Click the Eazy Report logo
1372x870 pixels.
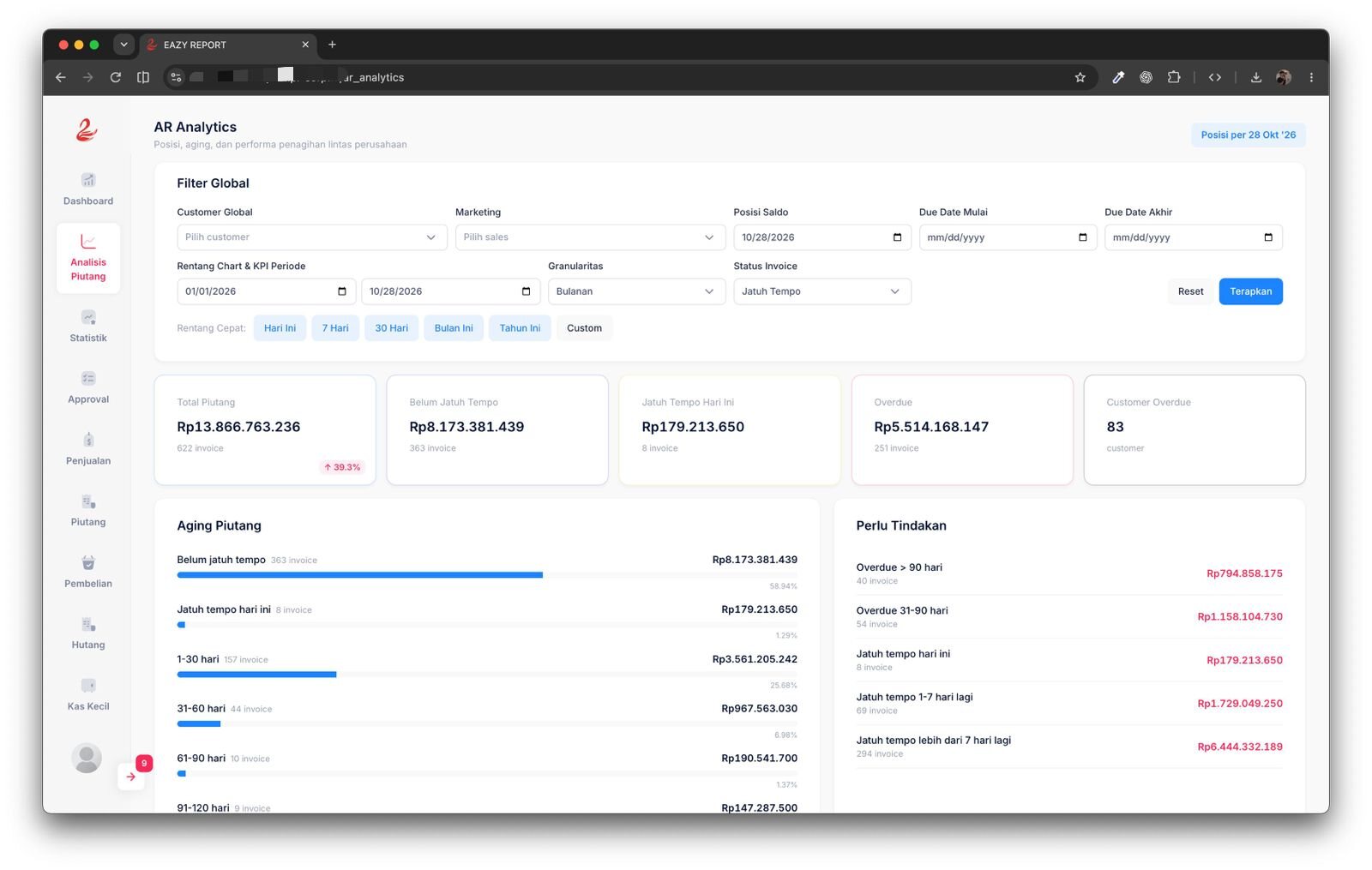tap(87, 130)
